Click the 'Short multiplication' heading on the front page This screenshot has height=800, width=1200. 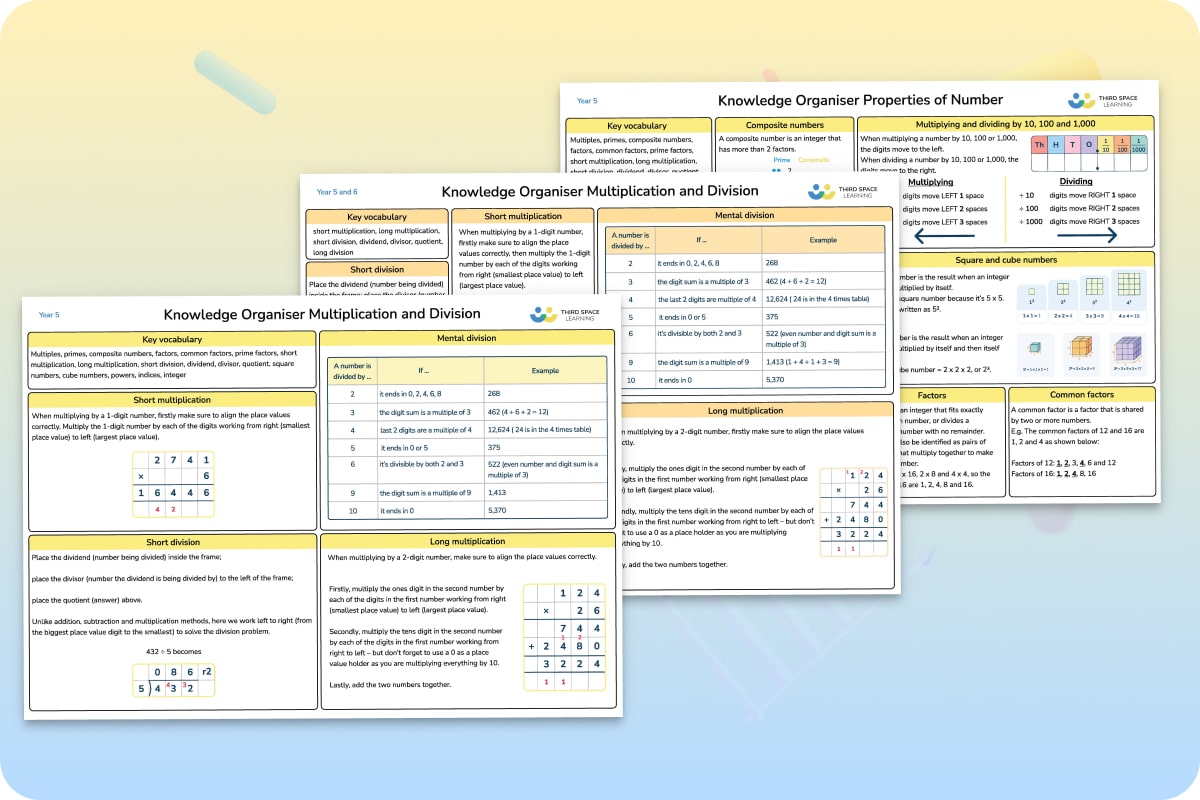tap(172, 400)
